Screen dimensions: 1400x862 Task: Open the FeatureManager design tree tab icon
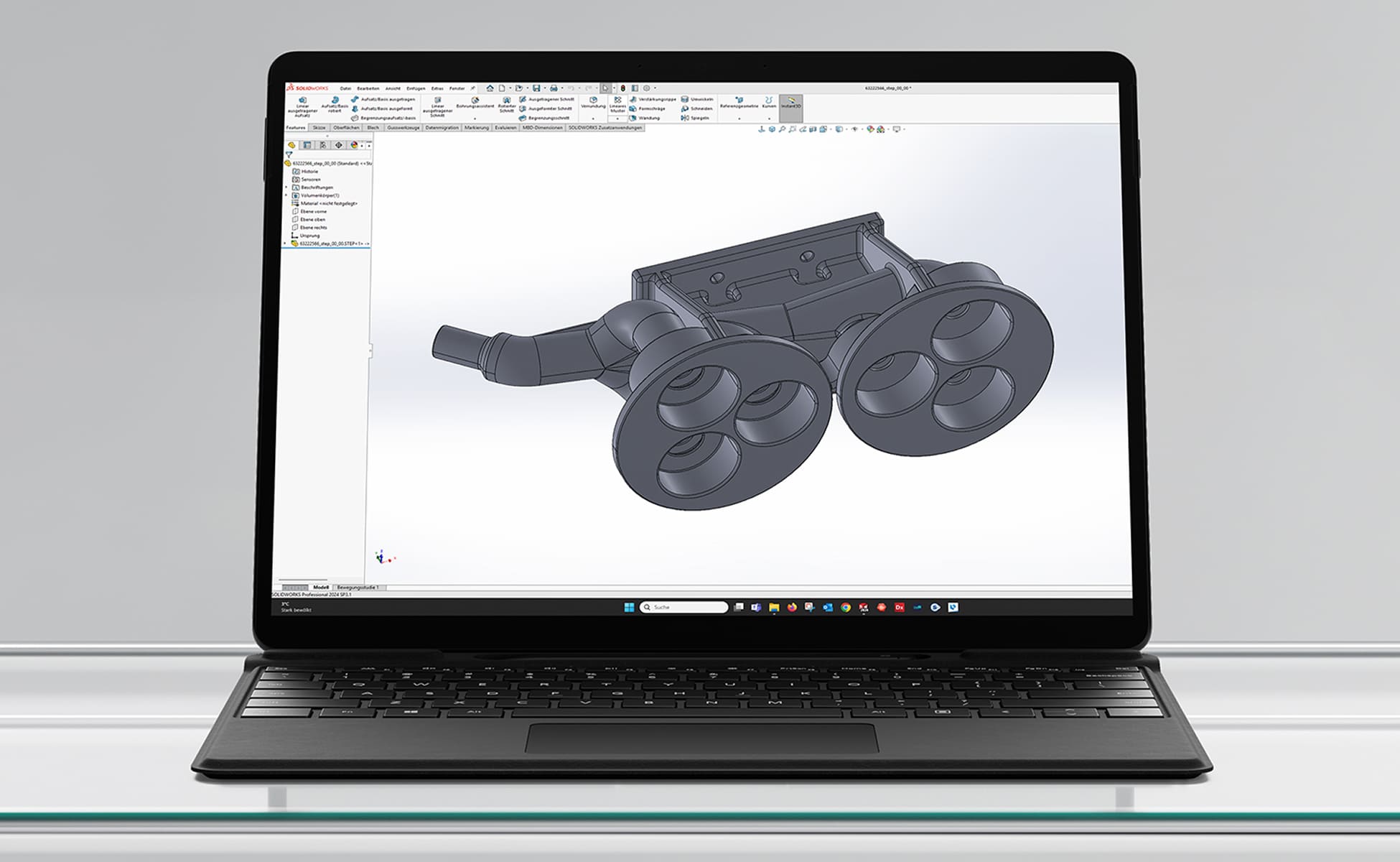[291, 145]
